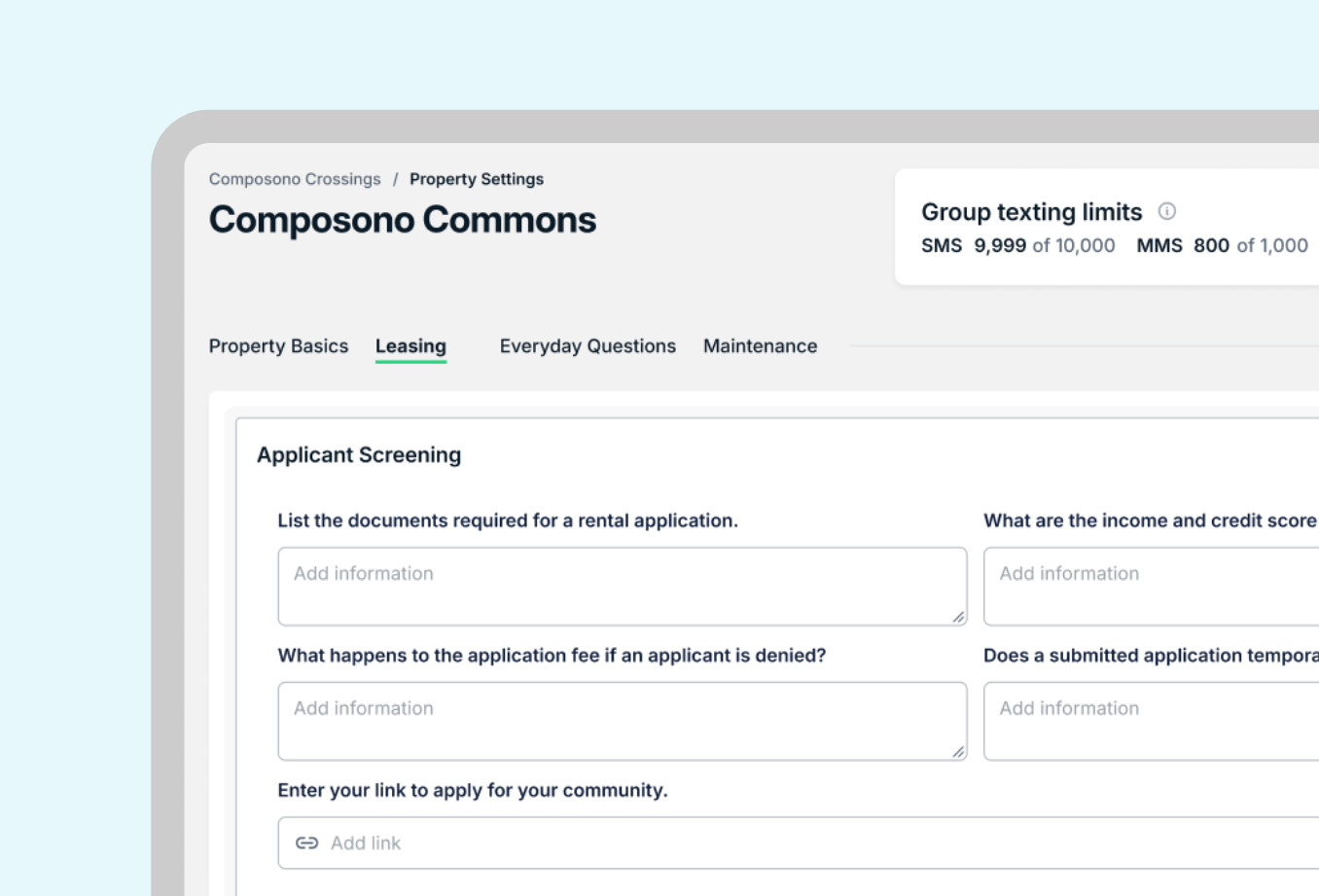Screen dimensions: 1319x896
Task: Click the info icon beside Group texting limits
Action: pyautogui.click(x=1167, y=211)
